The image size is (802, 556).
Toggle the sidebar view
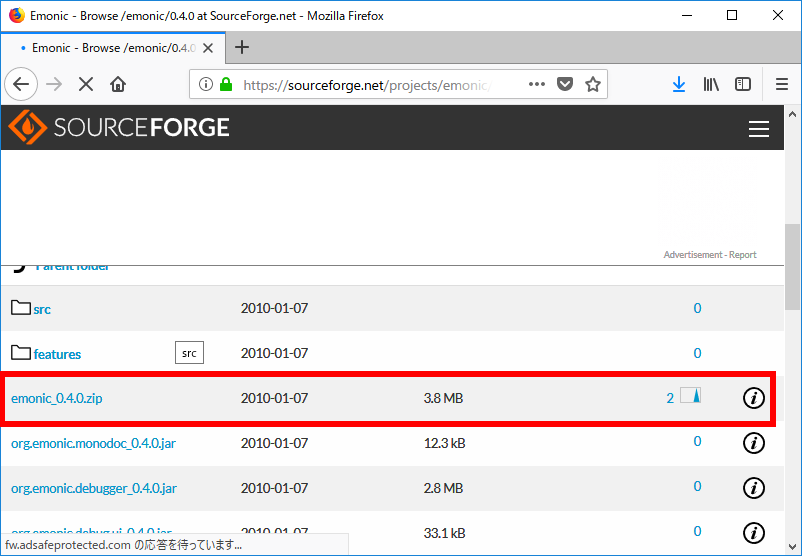point(743,84)
